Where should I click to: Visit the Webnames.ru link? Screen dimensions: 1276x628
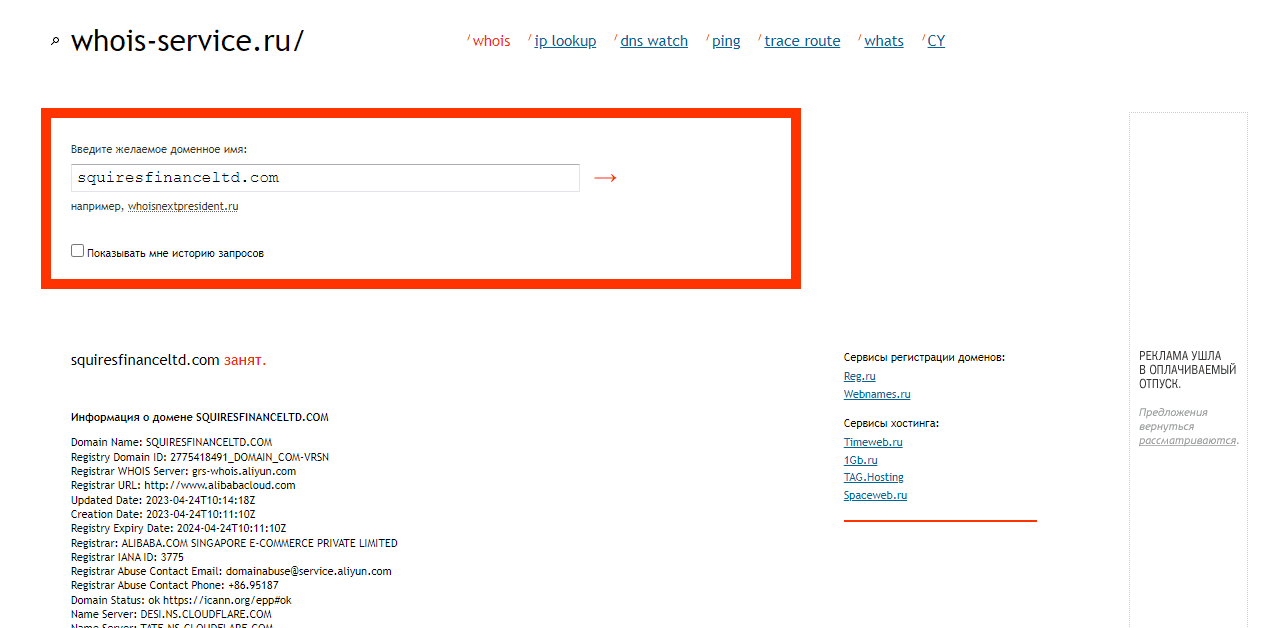click(877, 394)
